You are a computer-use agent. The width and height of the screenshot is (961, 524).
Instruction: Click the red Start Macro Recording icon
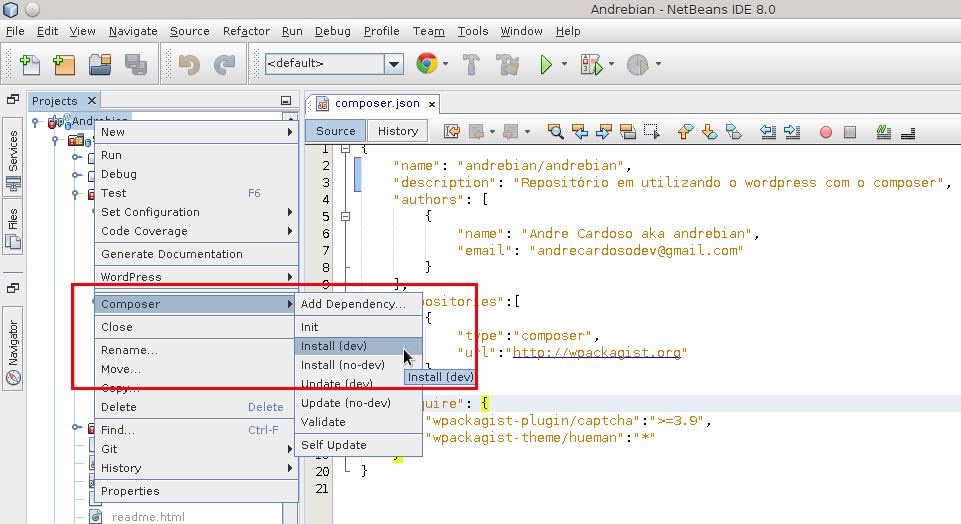pos(826,132)
